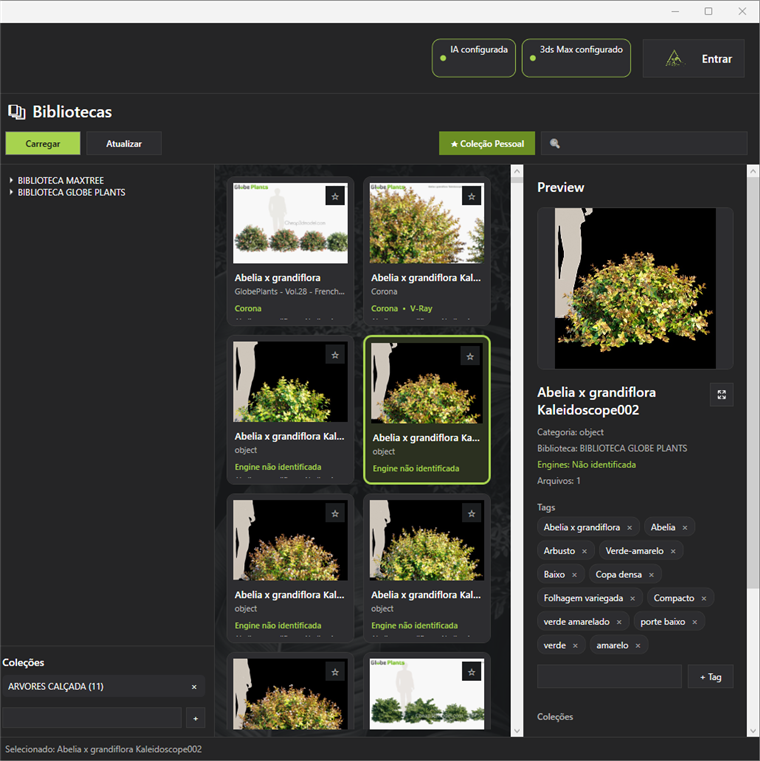This screenshot has width=760, height=761.
Task: Remove the 'Baixo' tag
Action: (x=574, y=575)
